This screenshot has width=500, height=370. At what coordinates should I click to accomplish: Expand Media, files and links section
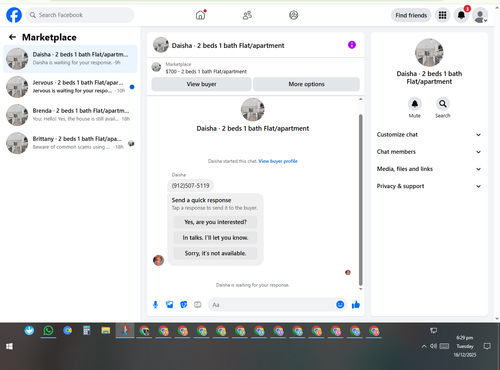pyautogui.click(x=429, y=169)
